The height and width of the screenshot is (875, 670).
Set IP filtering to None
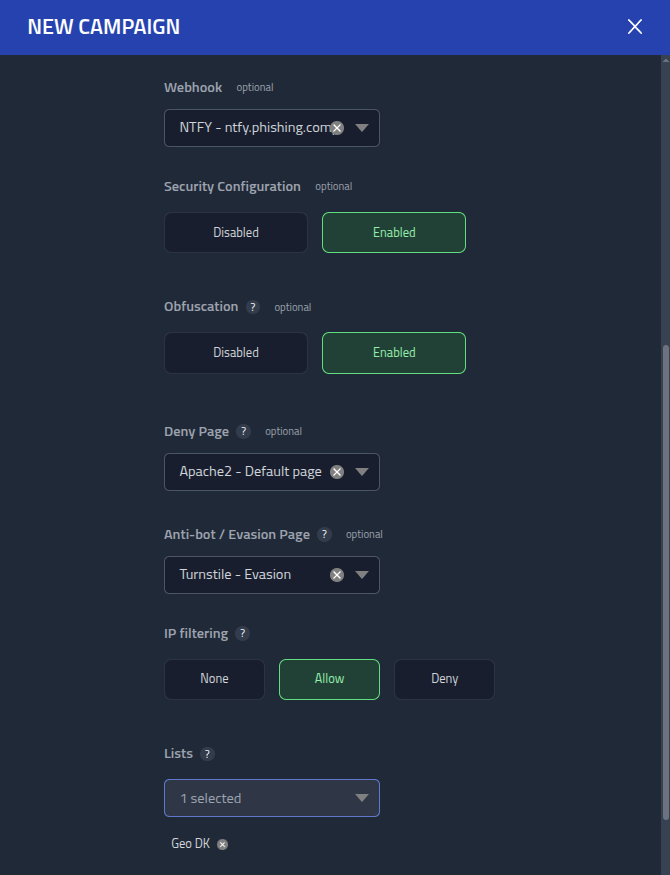[214, 679]
